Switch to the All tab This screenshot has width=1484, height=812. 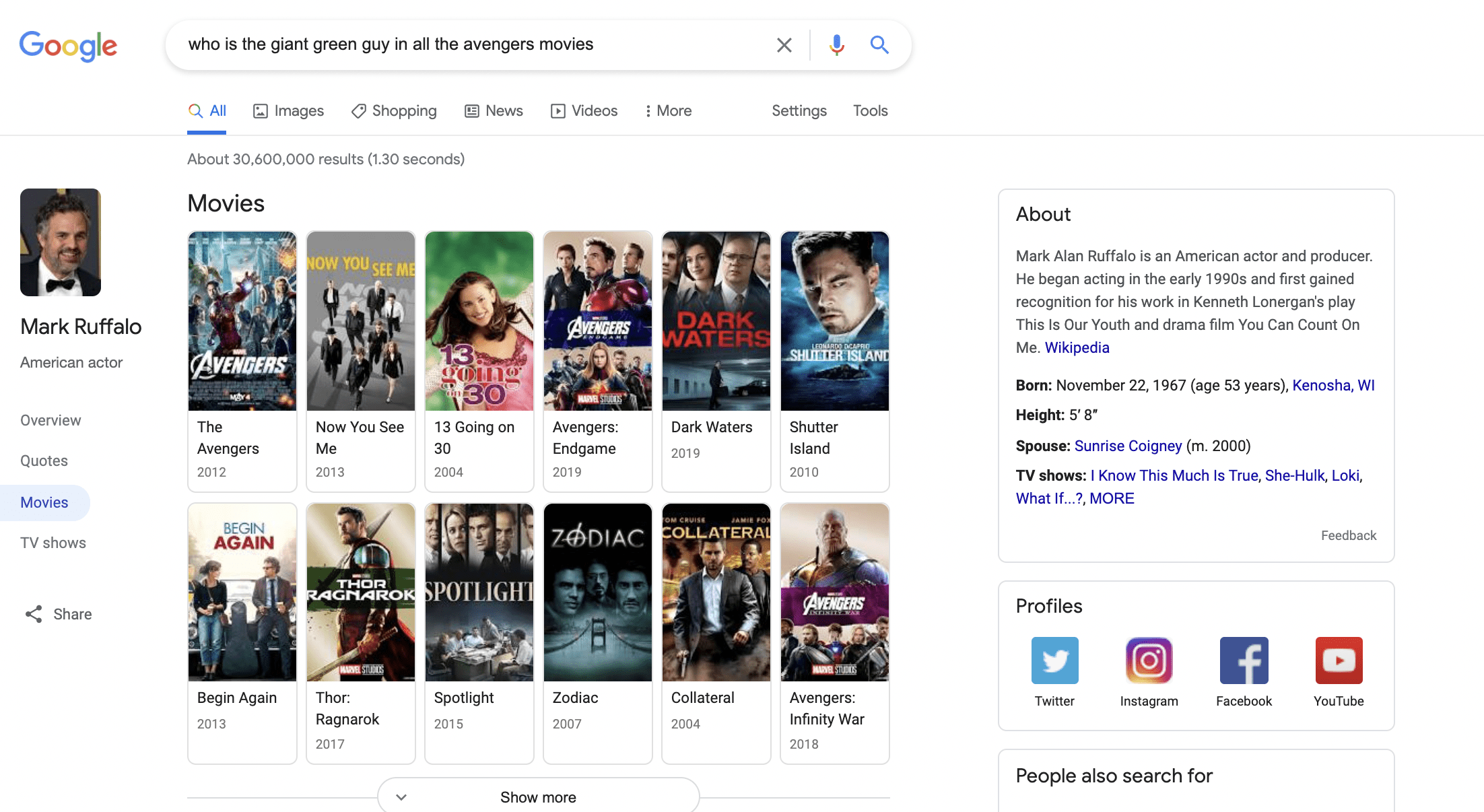pos(207,111)
